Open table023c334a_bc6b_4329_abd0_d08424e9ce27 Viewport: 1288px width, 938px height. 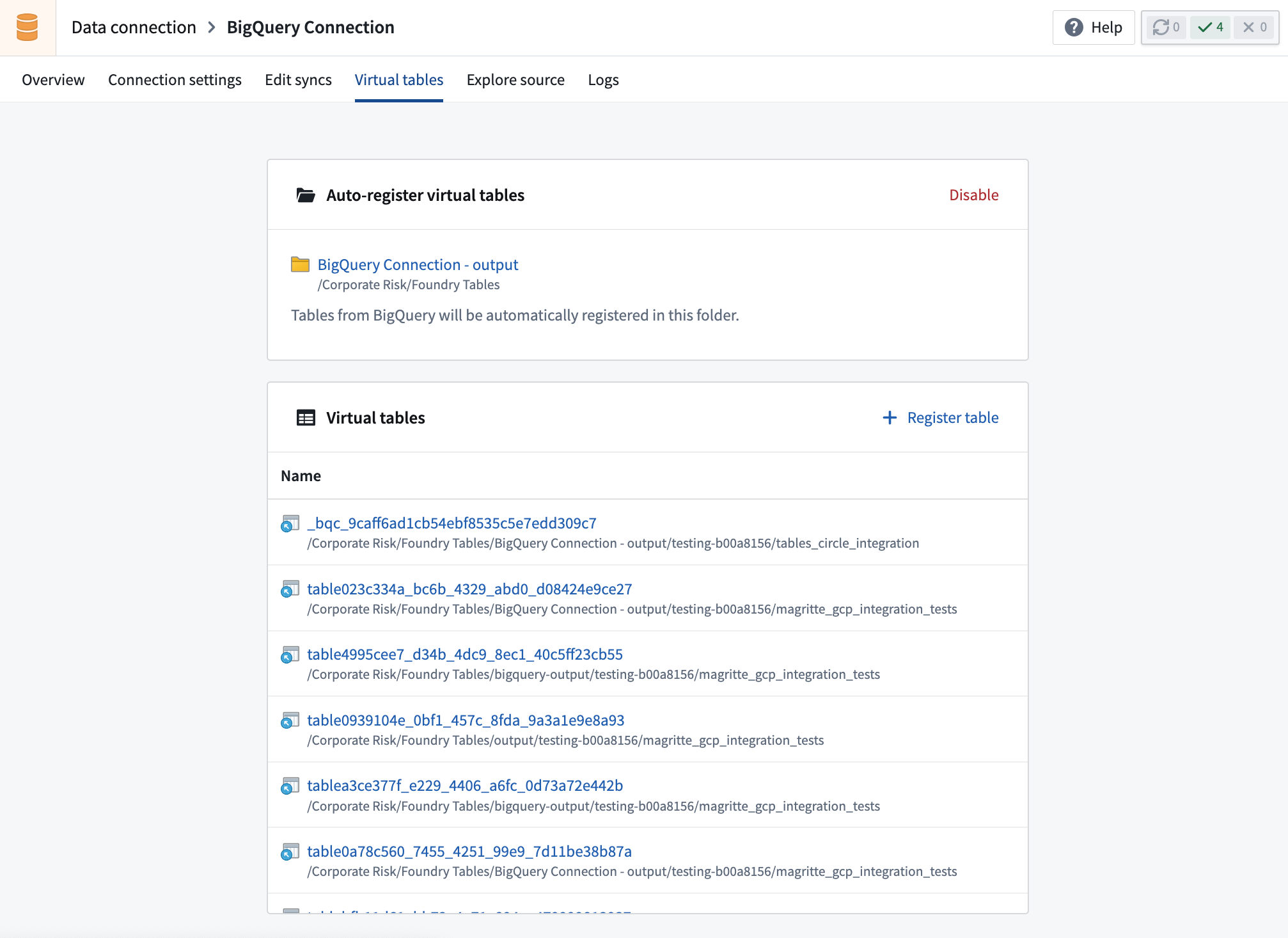click(469, 589)
